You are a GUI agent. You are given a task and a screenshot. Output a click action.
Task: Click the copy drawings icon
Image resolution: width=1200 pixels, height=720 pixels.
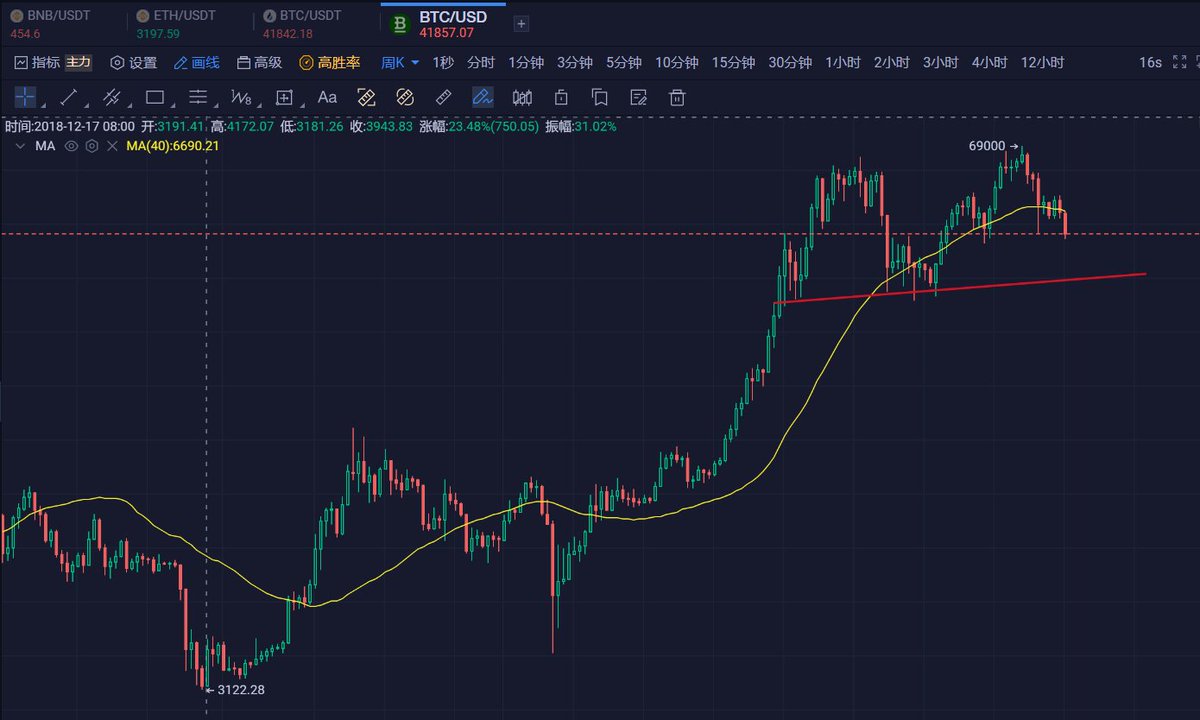(600, 97)
